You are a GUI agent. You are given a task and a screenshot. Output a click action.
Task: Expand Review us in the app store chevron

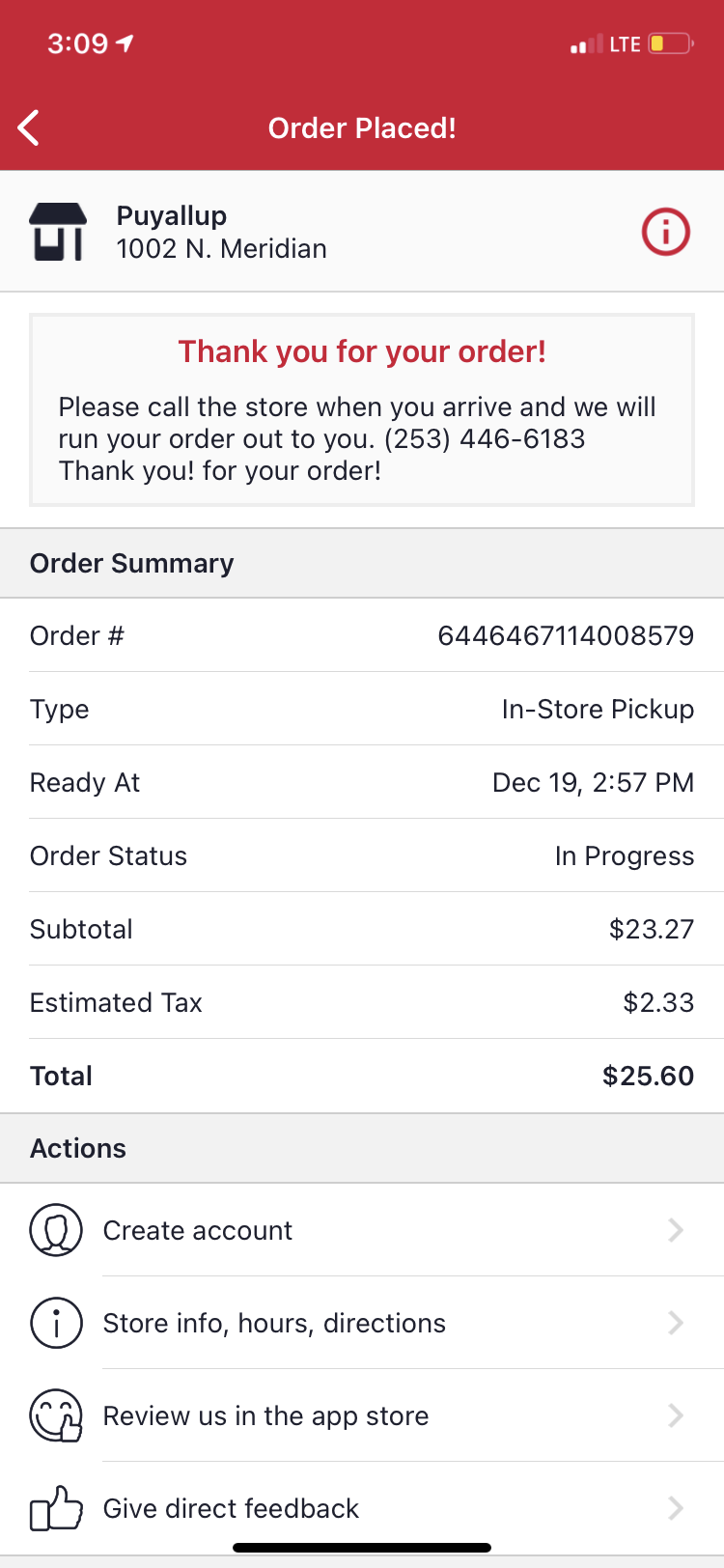pos(676,1415)
